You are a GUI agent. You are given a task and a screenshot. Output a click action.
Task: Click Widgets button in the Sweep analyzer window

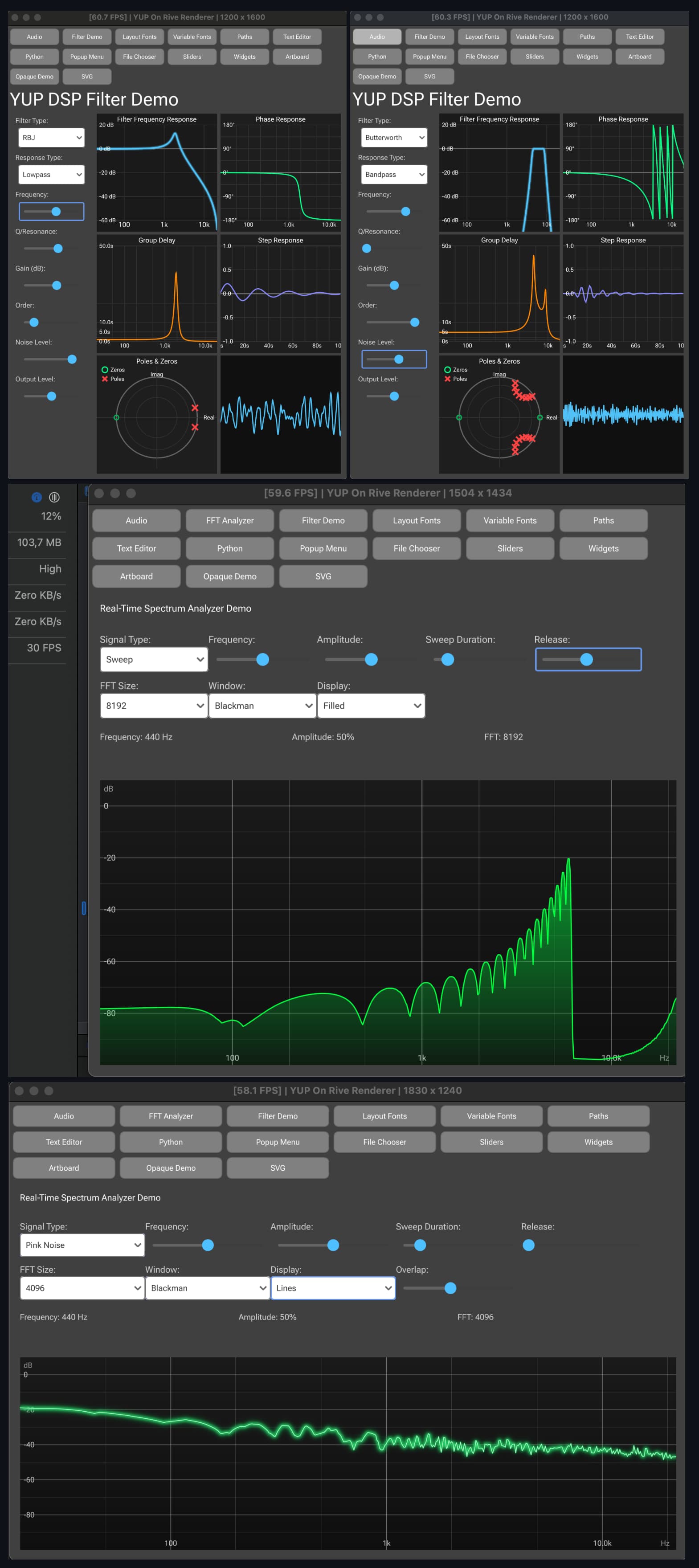(603, 548)
